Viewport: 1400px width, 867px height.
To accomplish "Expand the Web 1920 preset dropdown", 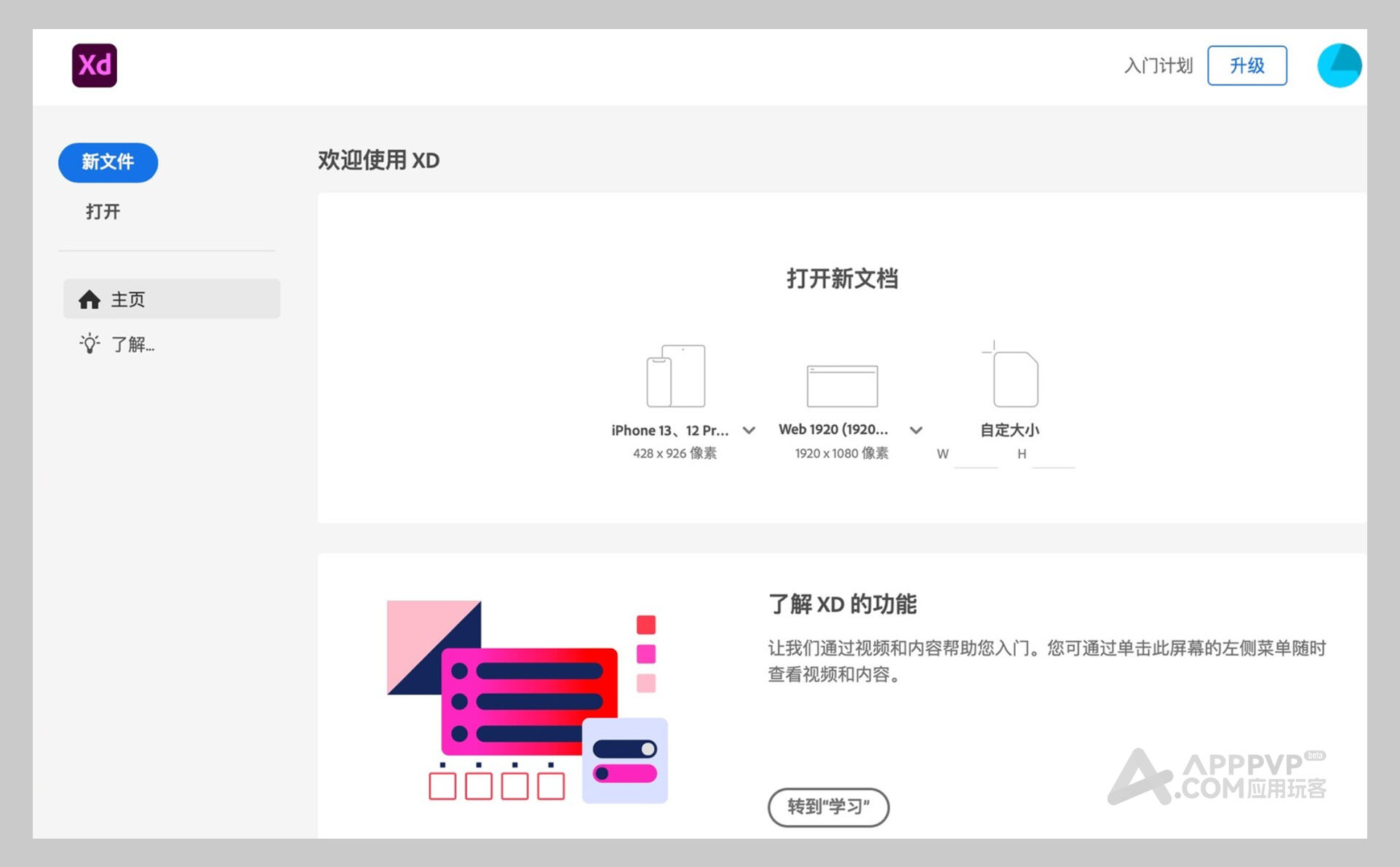I will pyautogui.click(x=916, y=431).
